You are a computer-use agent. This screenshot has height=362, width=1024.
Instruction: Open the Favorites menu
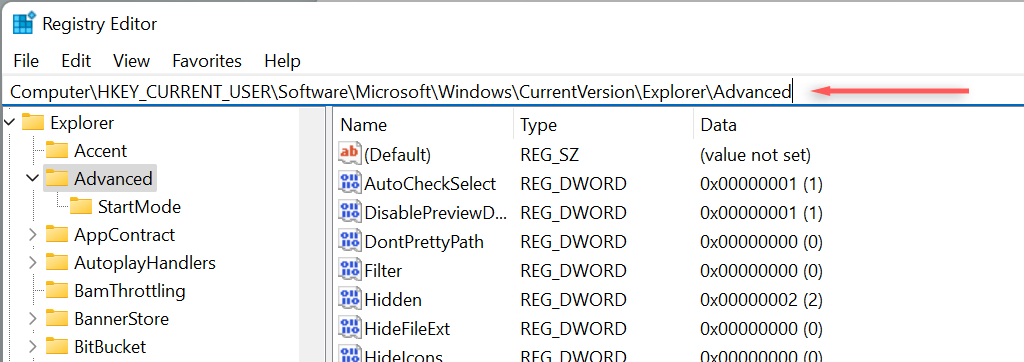point(207,61)
